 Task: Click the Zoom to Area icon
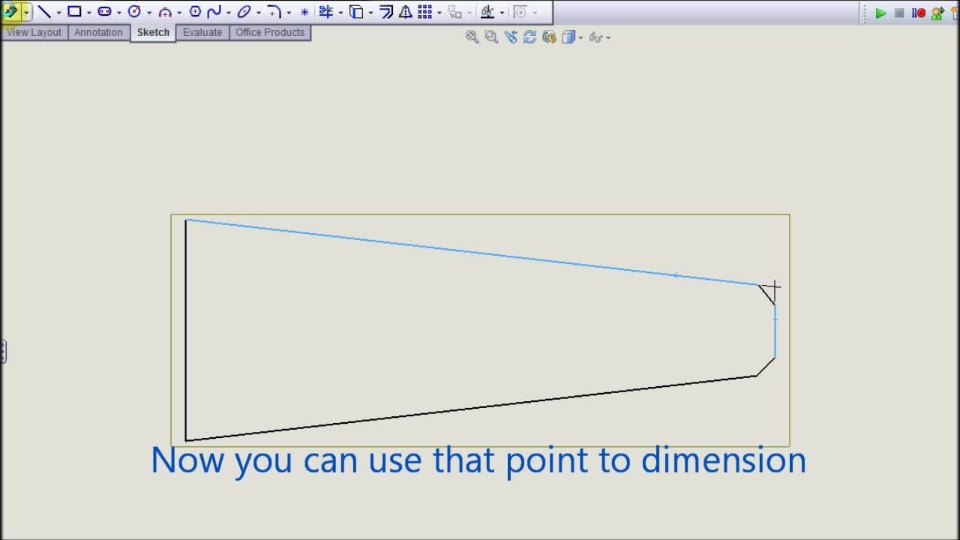(491, 37)
